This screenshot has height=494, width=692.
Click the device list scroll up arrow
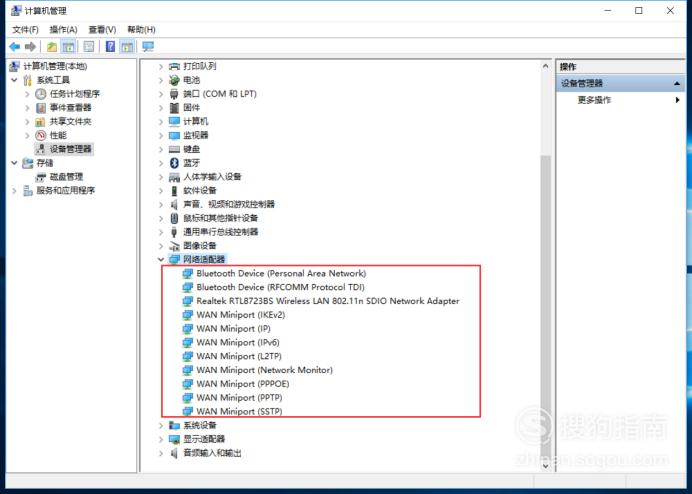click(545, 66)
